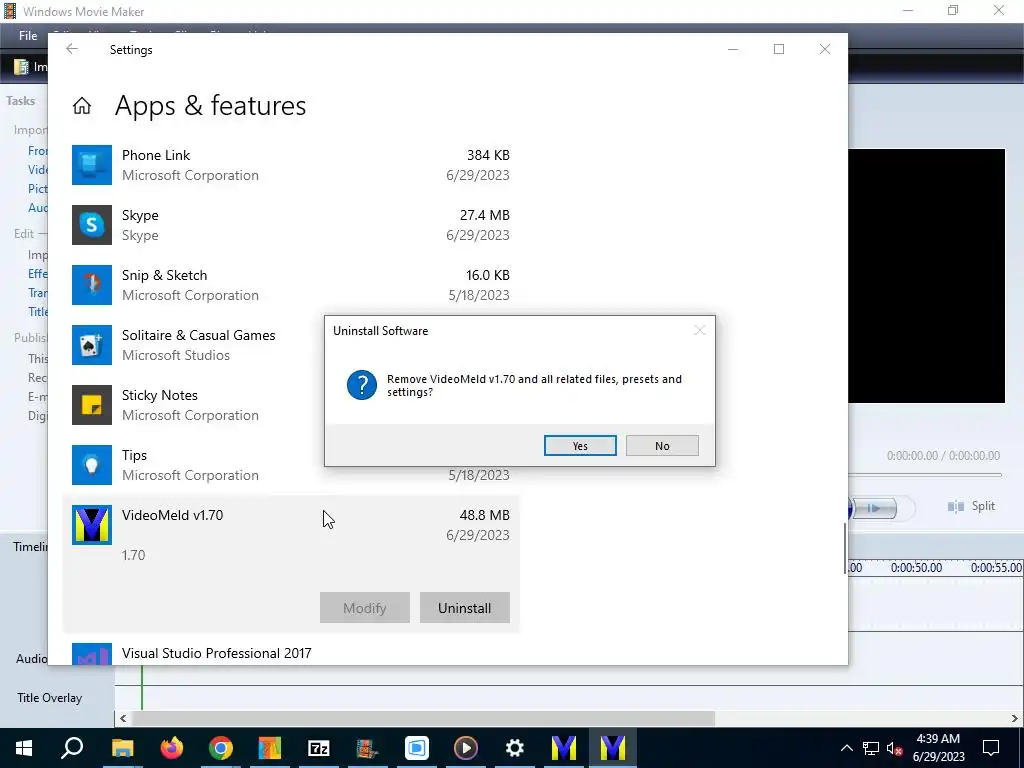Viewport: 1024px width, 768px height.
Task: Open Movie Maker File menu
Action: 28,36
